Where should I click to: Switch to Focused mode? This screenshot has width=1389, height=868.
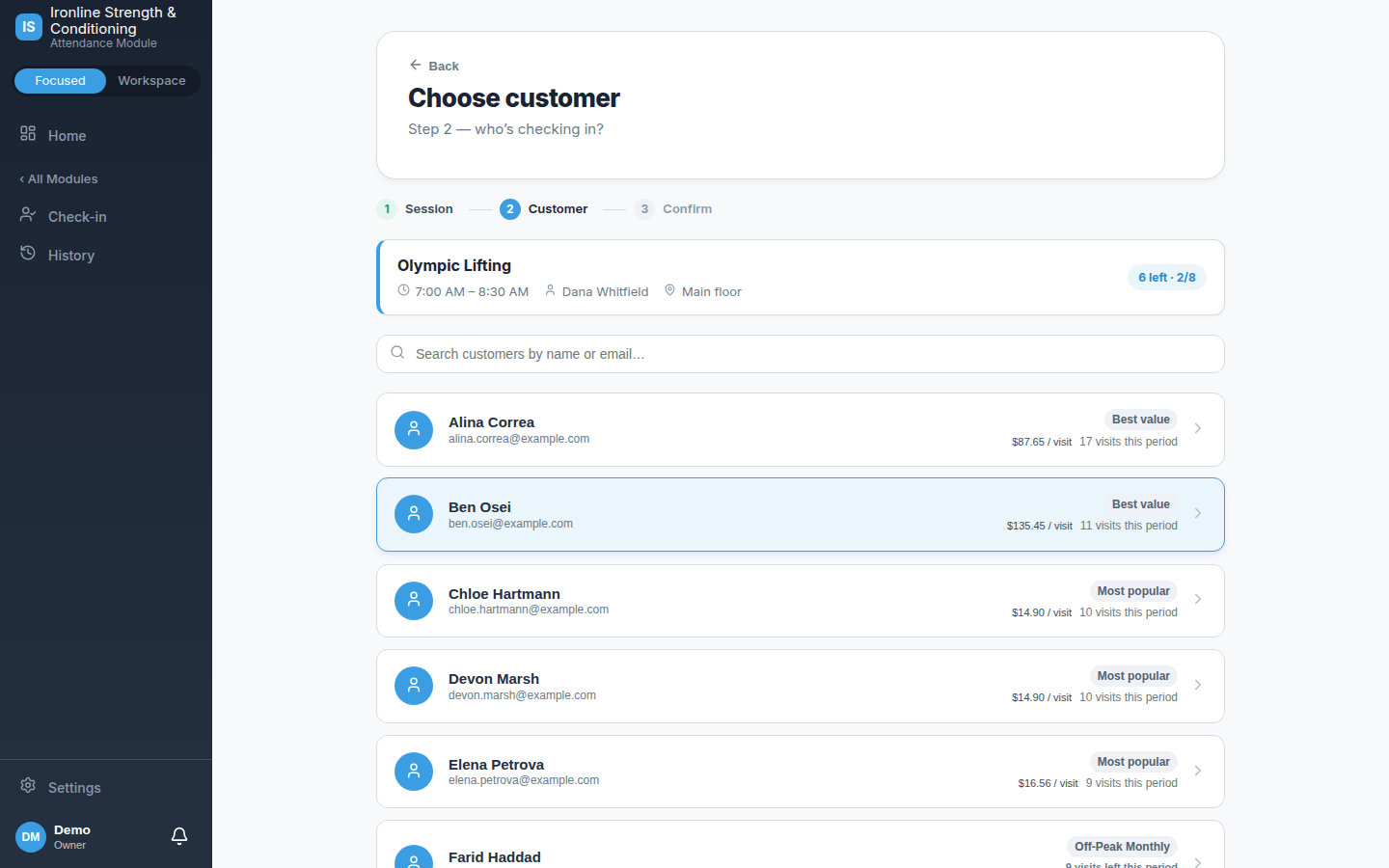[x=60, y=81]
